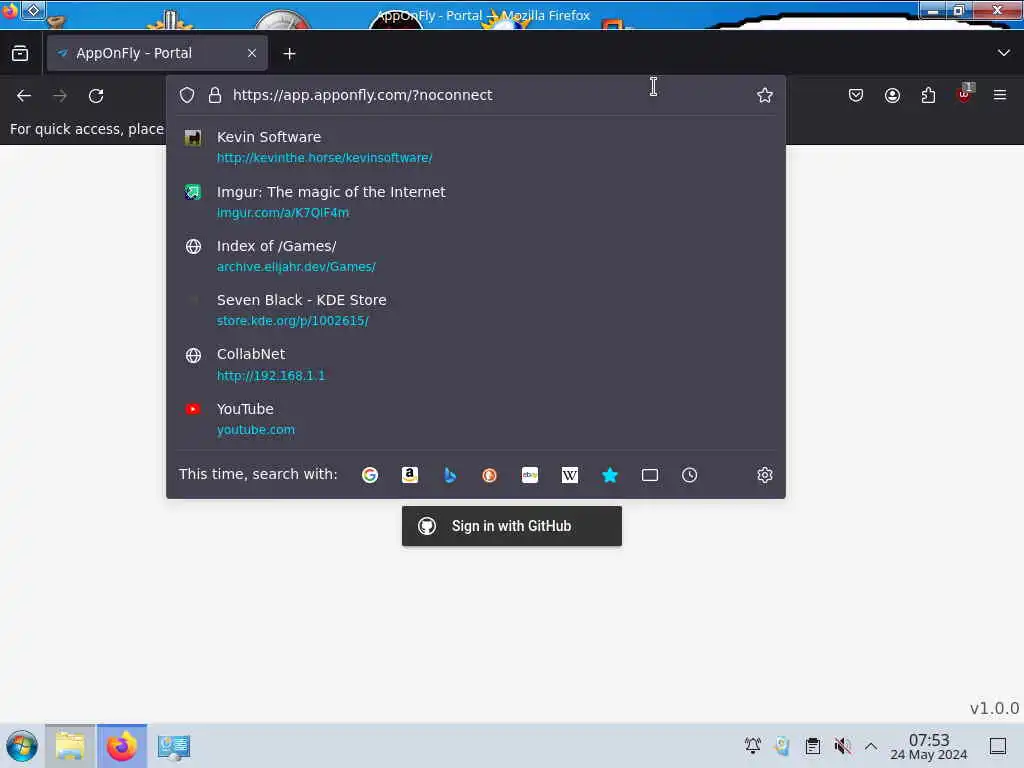The width and height of the screenshot is (1024, 768).
Task: Expand hidden system tray icons arrow
Action: pos(871,745)
